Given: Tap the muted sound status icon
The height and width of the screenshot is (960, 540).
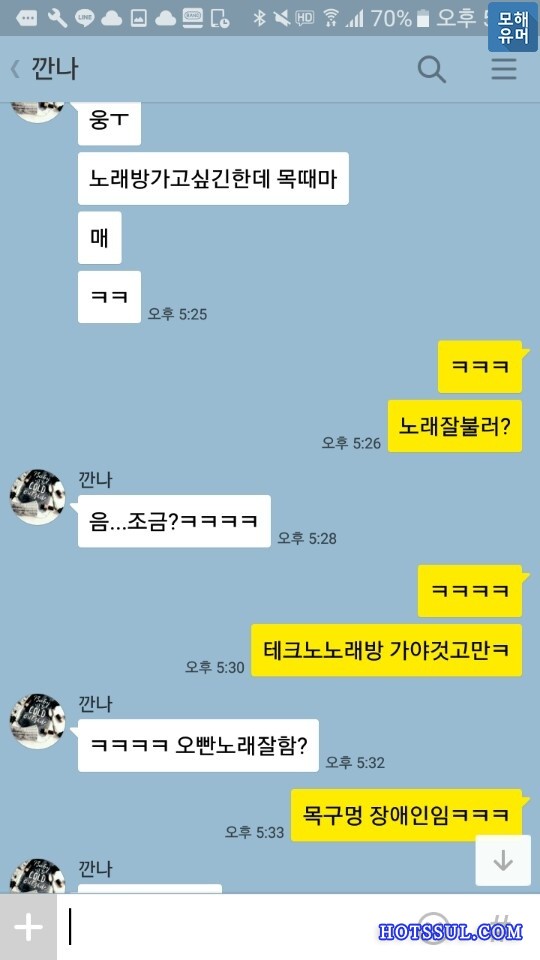Looking at the screenshot, I should [x=282, y=18].
